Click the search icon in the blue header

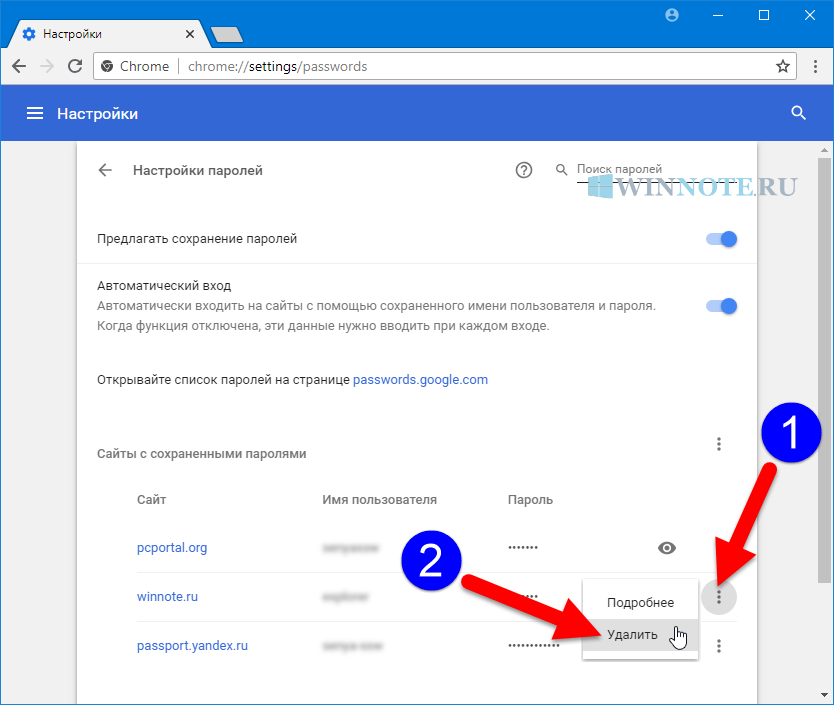(798, 113)
